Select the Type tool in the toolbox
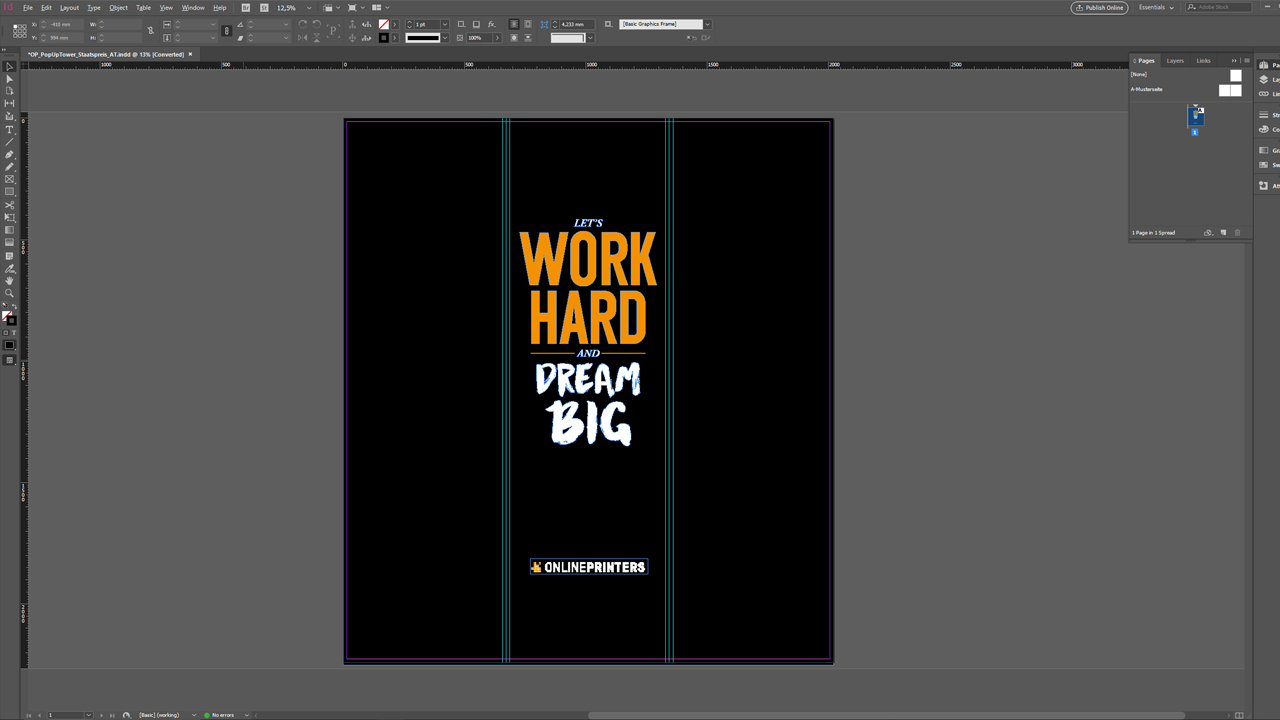Viewport: 1280px width, 720px height. [9, 129]
